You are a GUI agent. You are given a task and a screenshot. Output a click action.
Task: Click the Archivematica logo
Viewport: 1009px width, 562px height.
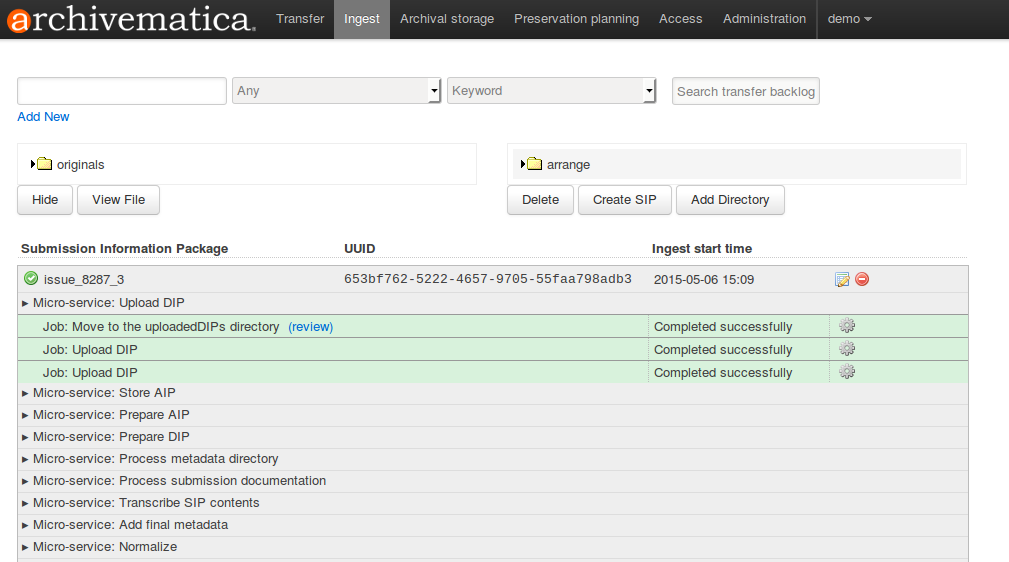(x=128, y=19)
